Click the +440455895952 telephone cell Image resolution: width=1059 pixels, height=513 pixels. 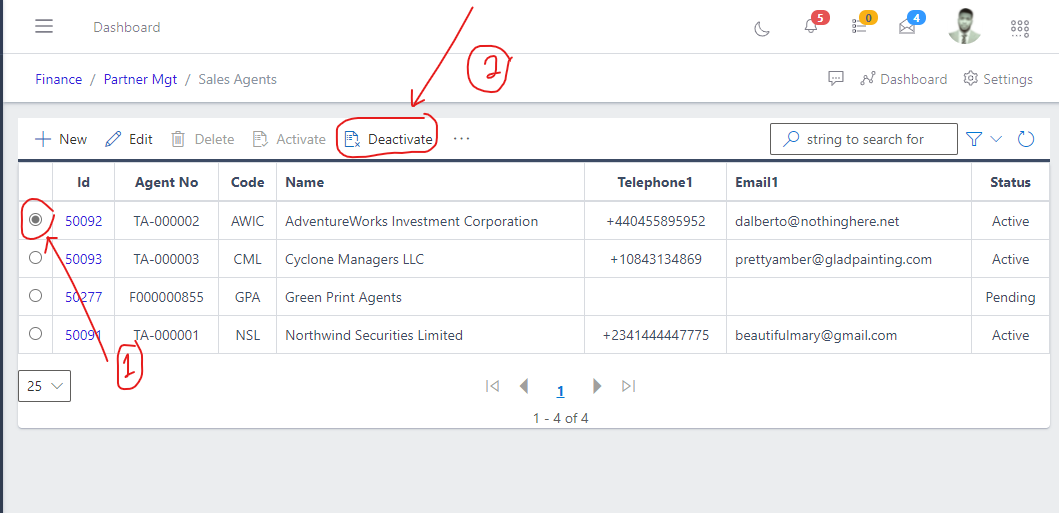tap(656, 221)
